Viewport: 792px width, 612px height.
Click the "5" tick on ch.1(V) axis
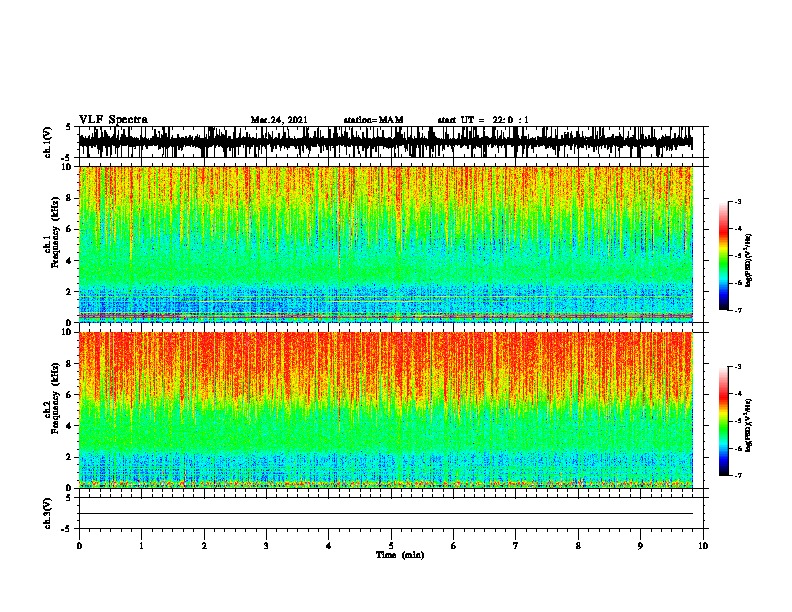68,127
